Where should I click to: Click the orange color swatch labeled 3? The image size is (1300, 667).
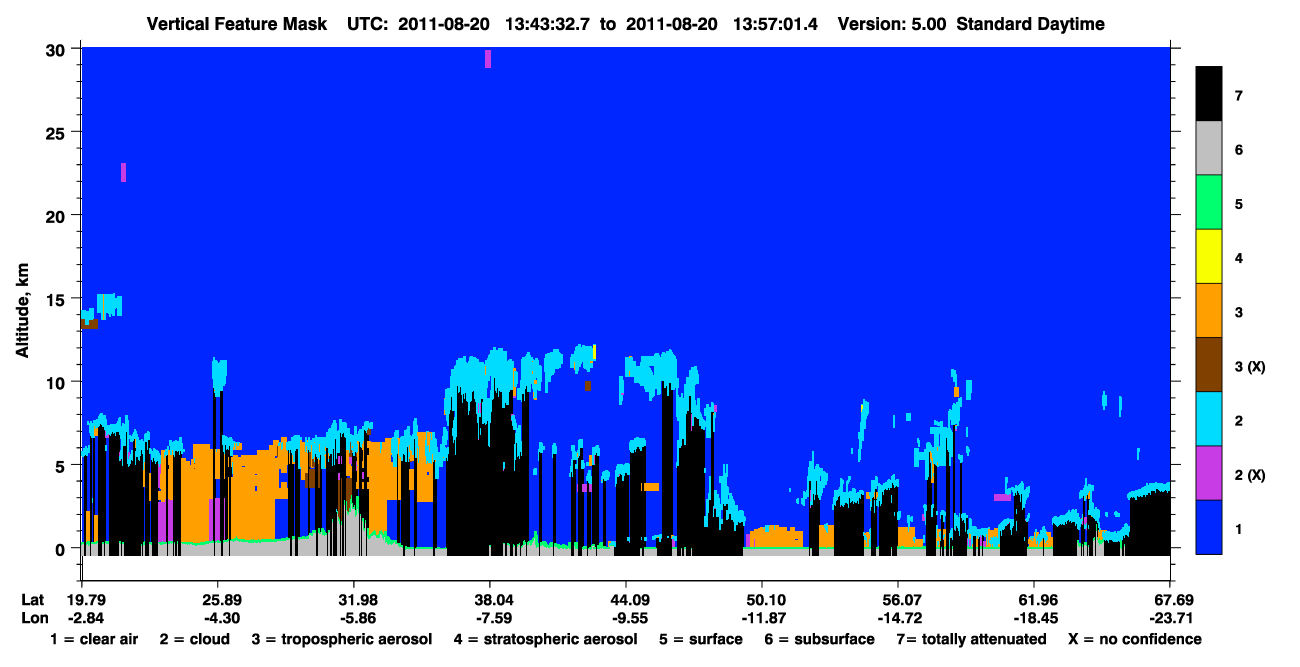coord(1209,311)
